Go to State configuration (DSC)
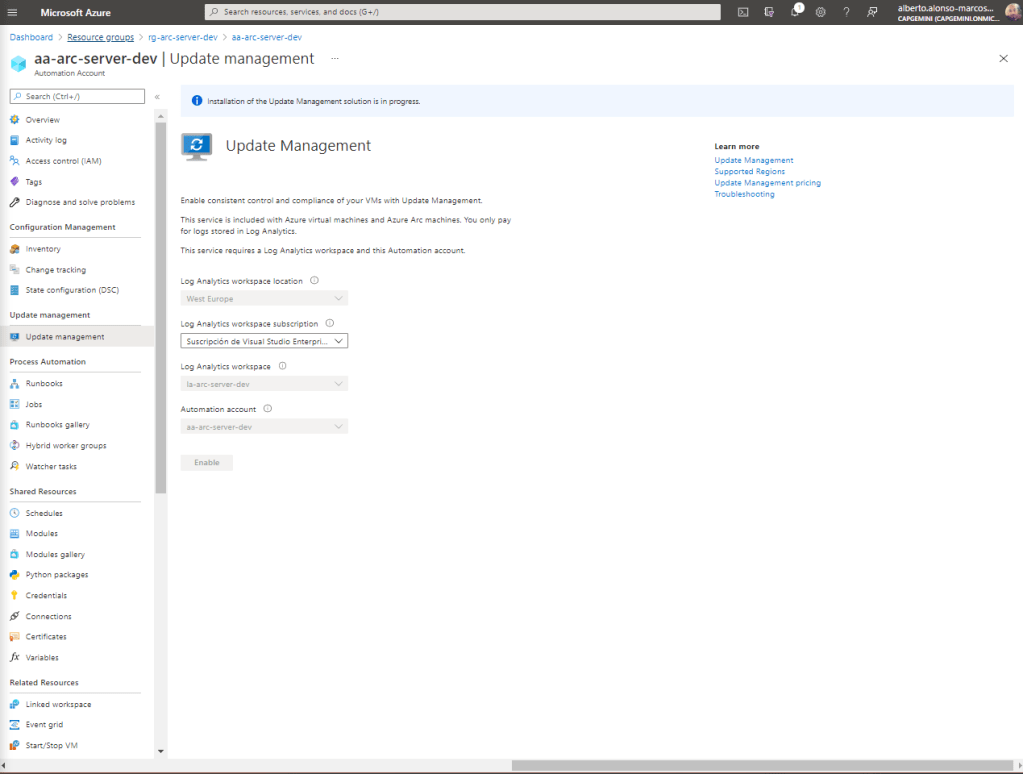This screenshot has width=1023, height=774. 72,290
